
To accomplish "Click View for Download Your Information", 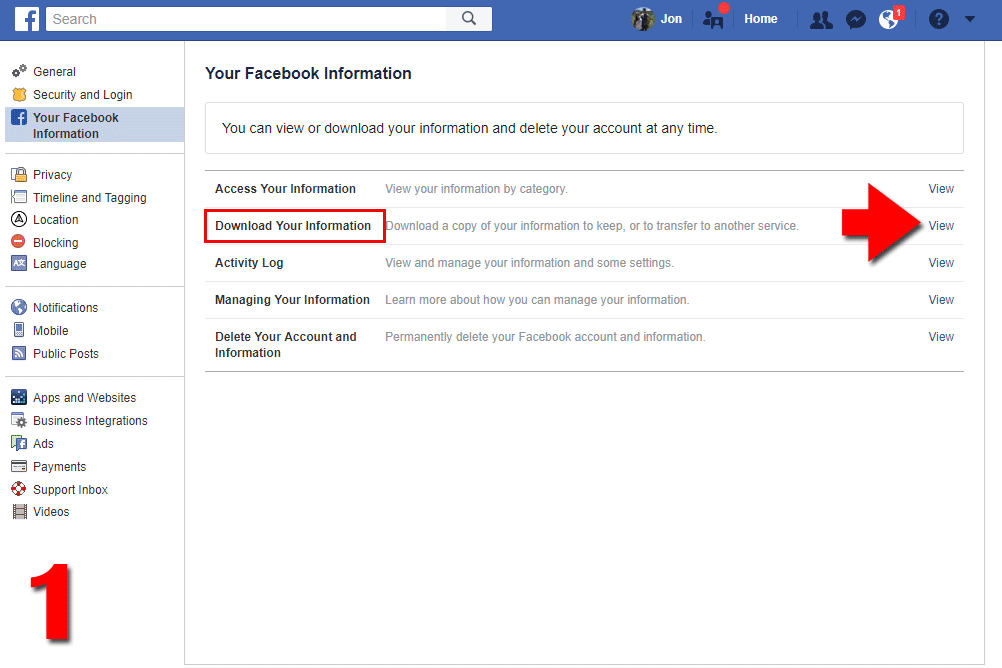I will (x=941, y=226).
